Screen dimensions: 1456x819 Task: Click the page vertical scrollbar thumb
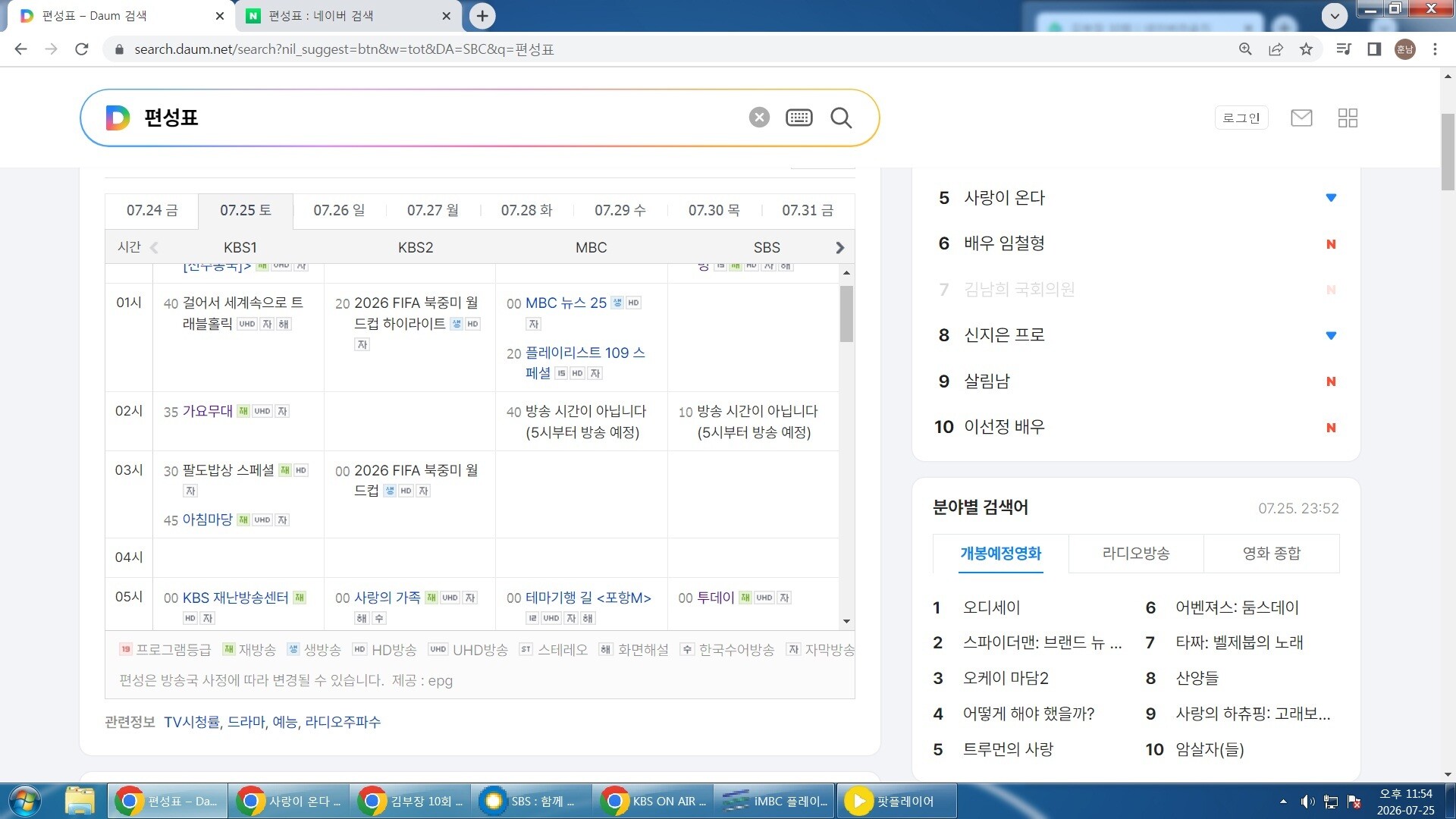(x=1448, y=152)
